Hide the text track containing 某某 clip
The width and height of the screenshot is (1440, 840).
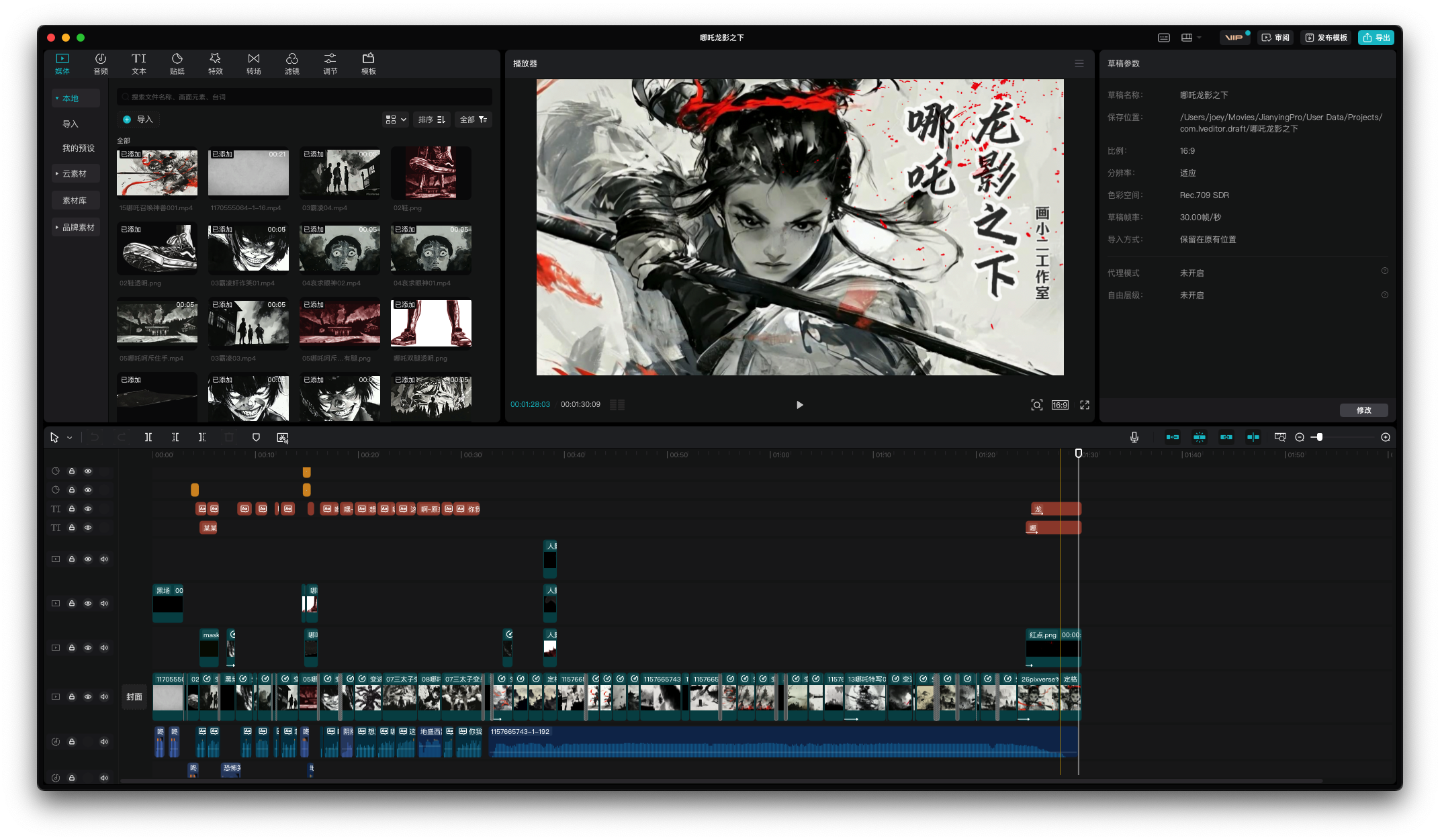tap(88, 528)
